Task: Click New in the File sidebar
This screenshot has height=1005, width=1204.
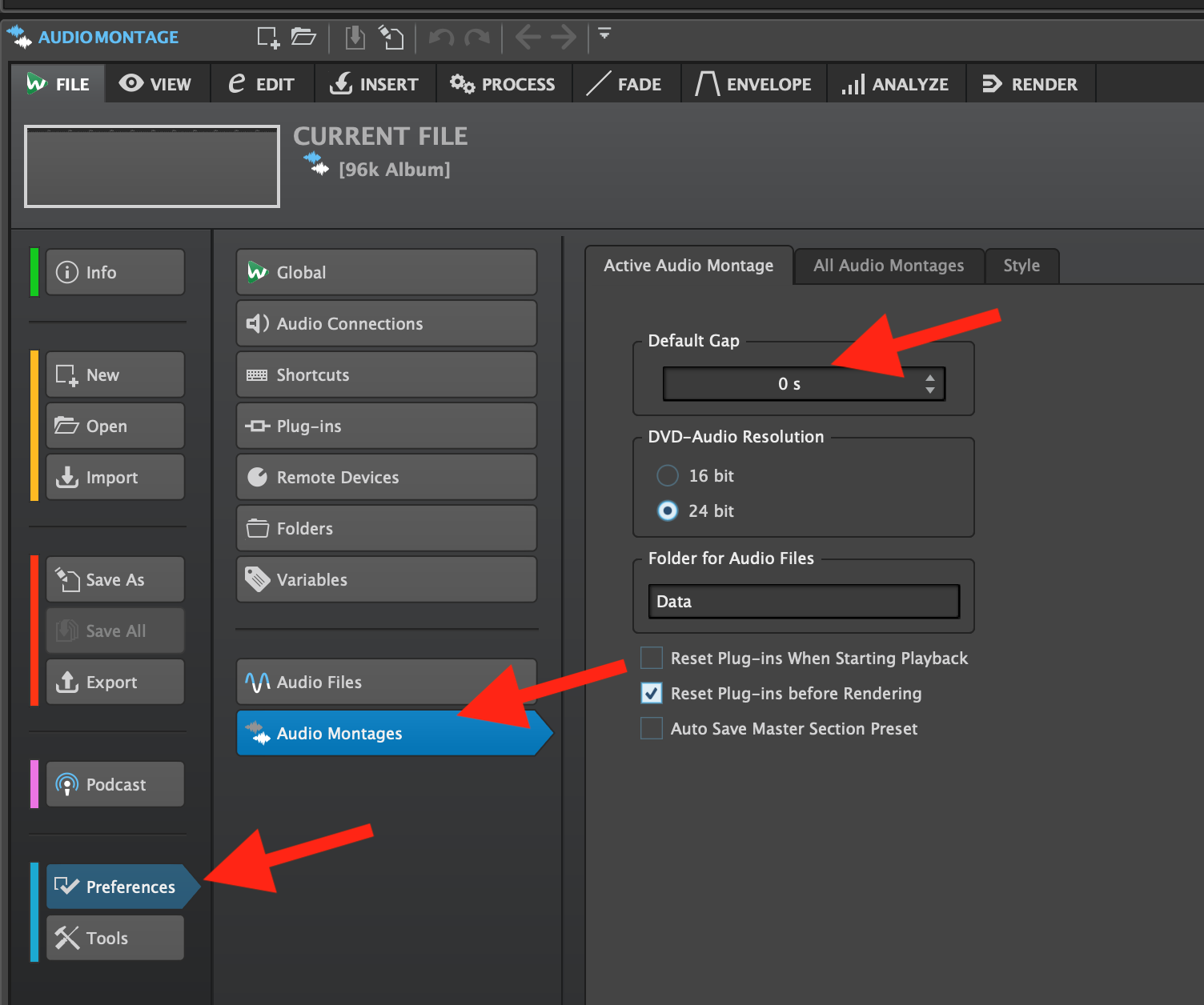Action: click(115, 374)
